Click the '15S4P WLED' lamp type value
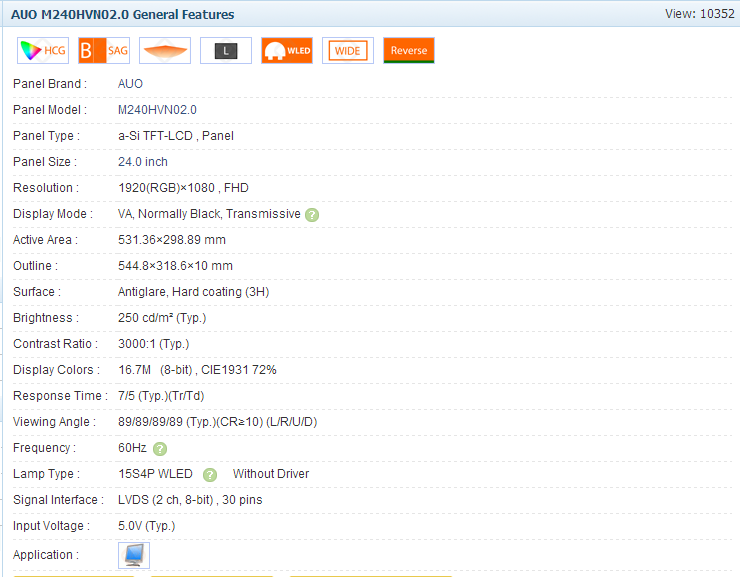 155,474
